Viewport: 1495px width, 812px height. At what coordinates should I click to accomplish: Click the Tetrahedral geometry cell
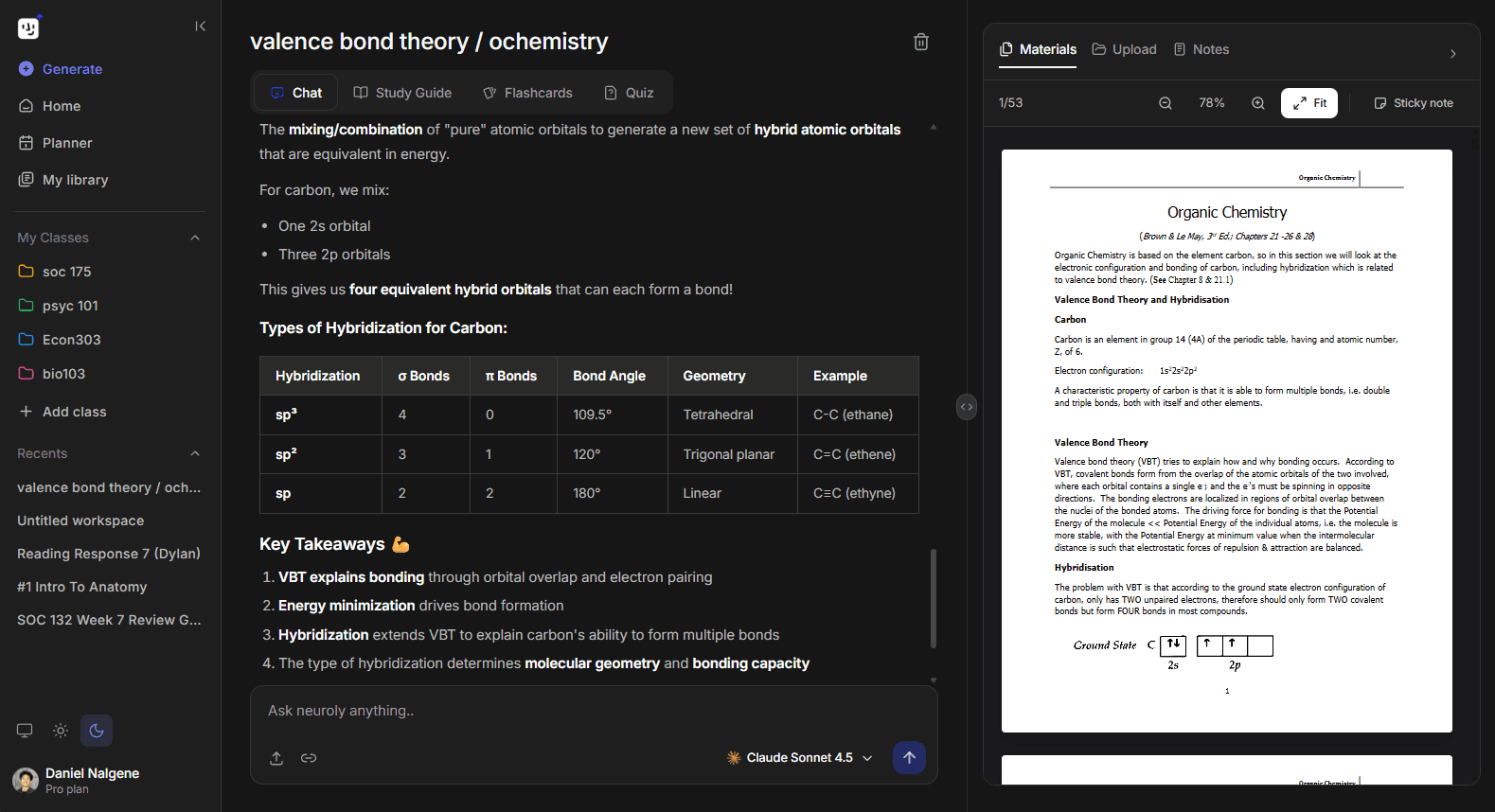(733, 415)
